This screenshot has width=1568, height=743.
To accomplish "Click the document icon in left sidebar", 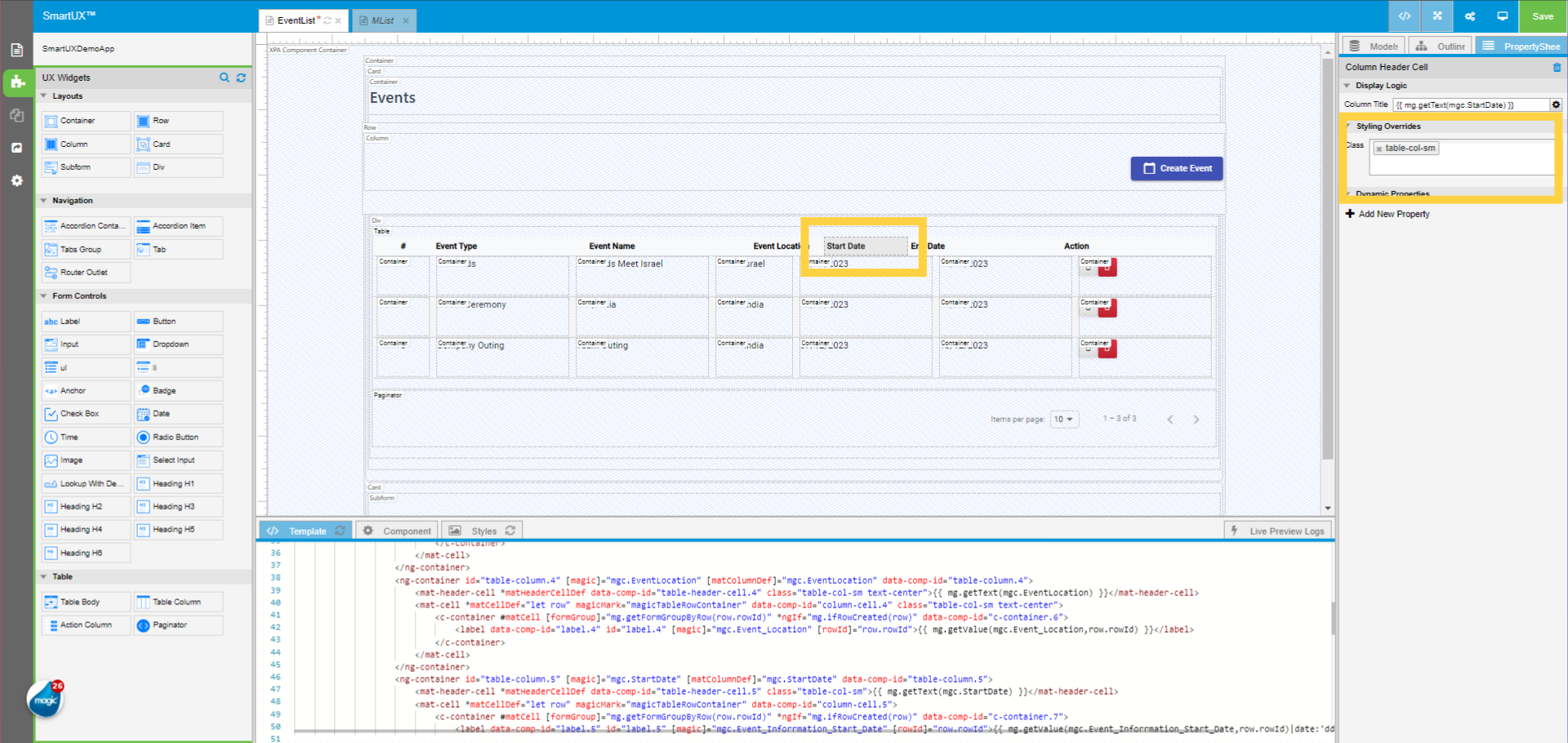I will tap(17, 49).
